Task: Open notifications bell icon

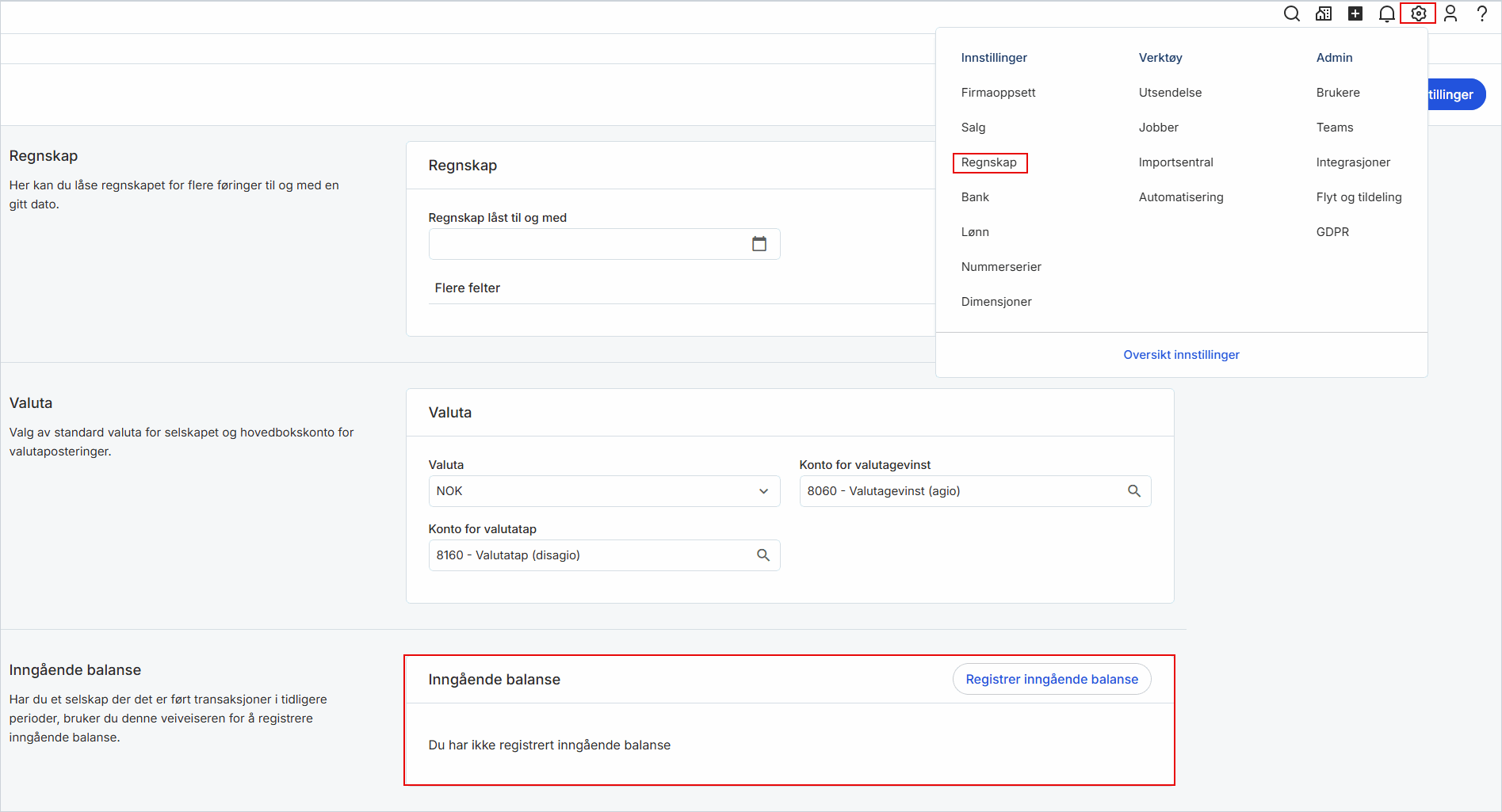Action: [x=1386, y=13]
